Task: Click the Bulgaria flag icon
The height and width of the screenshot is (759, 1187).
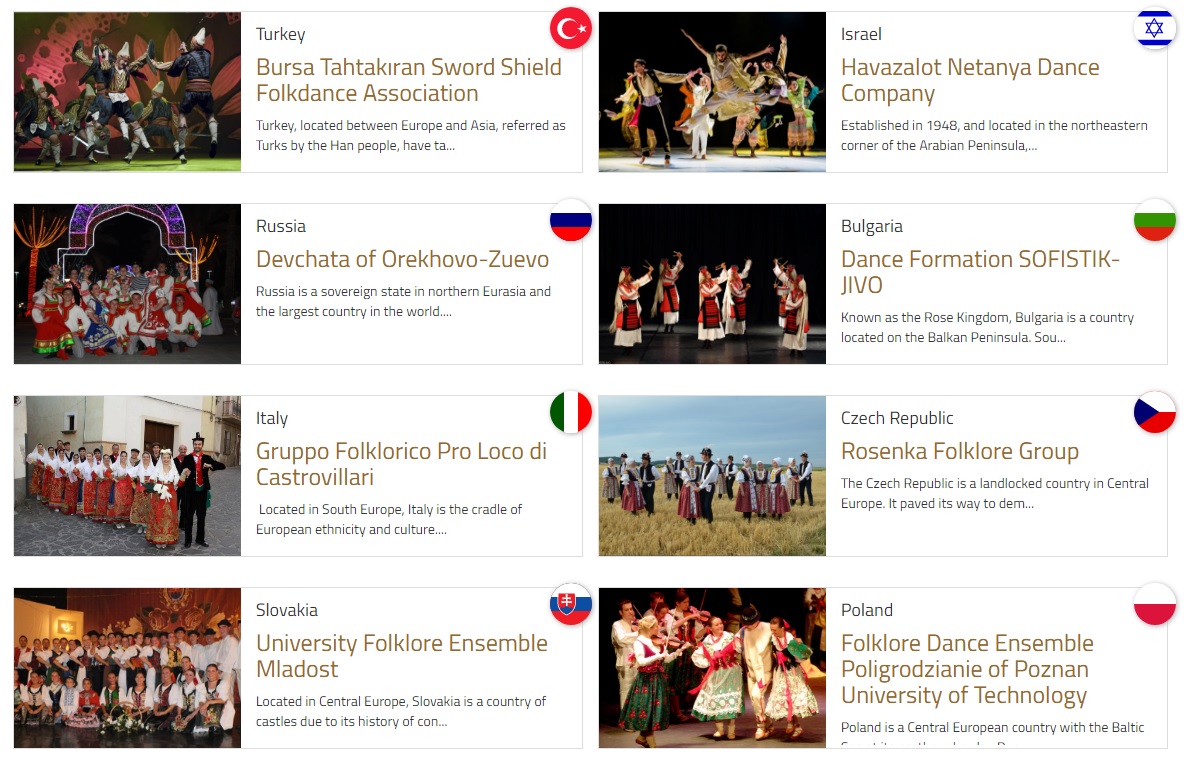Action: tap(1154, 220)
